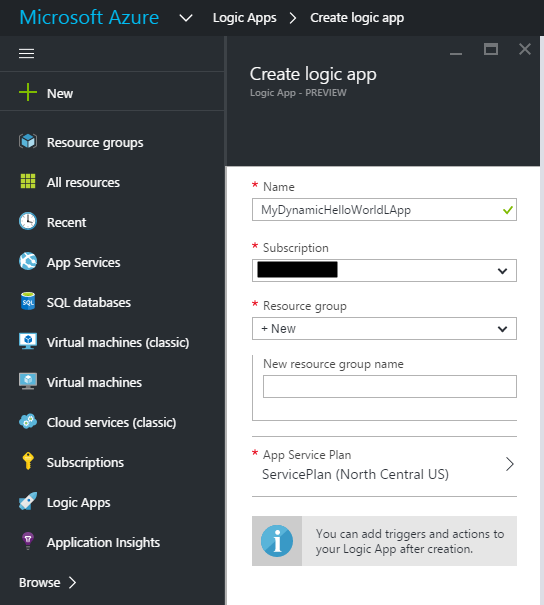The height and width of the screenshot is (605, 544).
Task: Click the App Services globe icon
Action: (28, 261)
